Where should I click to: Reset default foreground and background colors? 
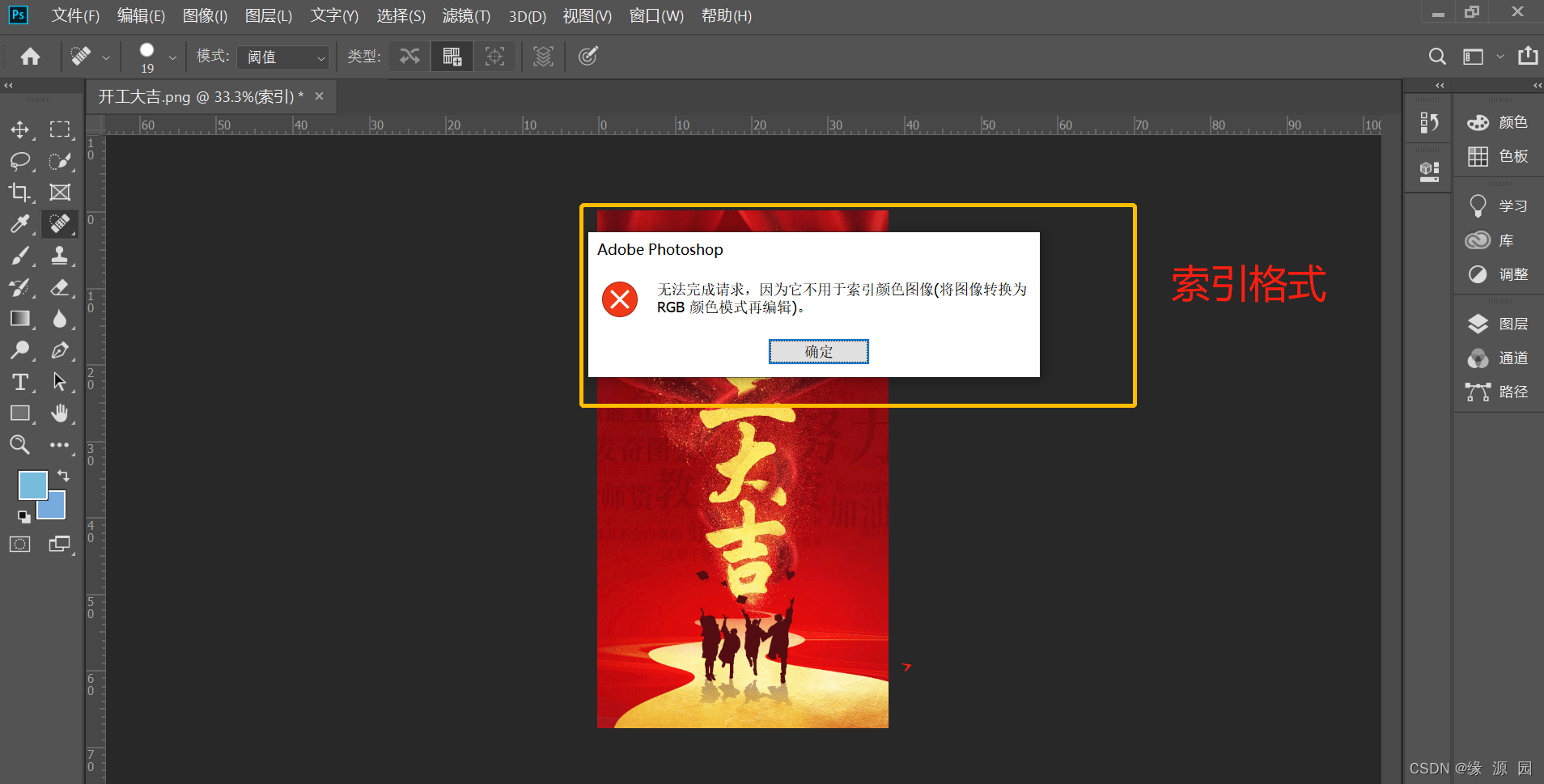click(x=24, y=517)
